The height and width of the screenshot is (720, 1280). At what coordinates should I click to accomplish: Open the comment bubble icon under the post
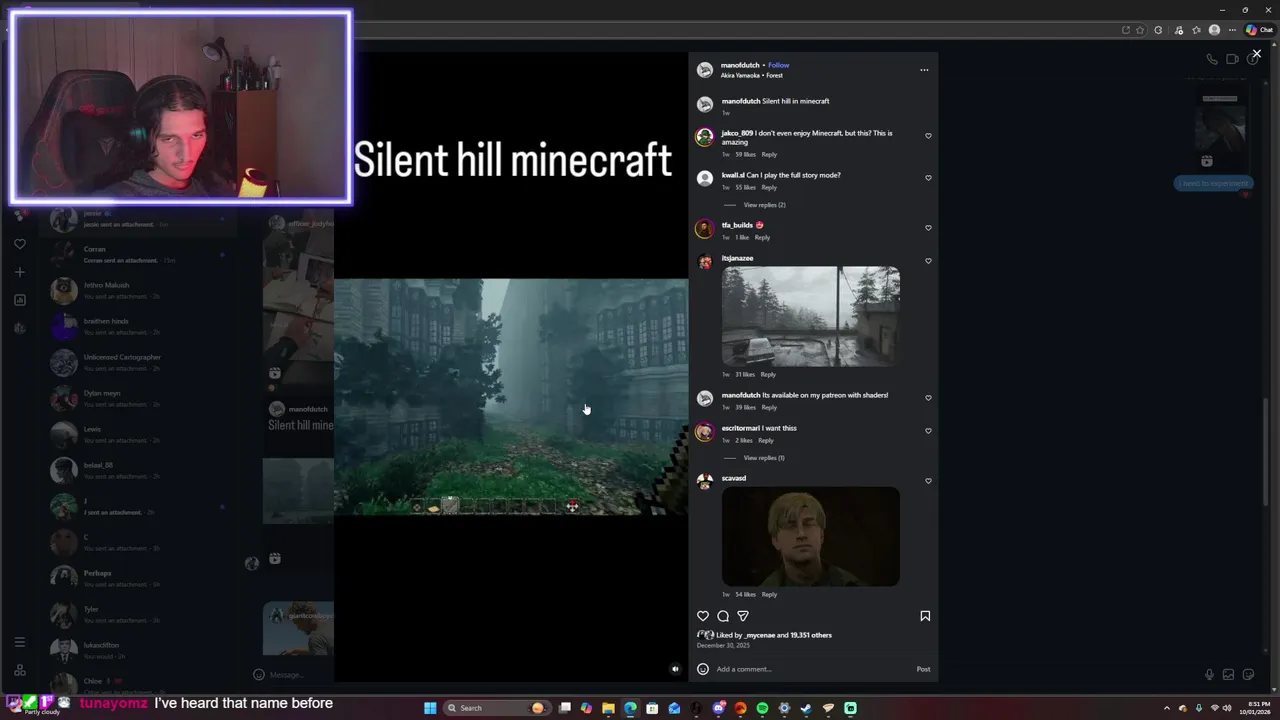(x=723, y=616)
